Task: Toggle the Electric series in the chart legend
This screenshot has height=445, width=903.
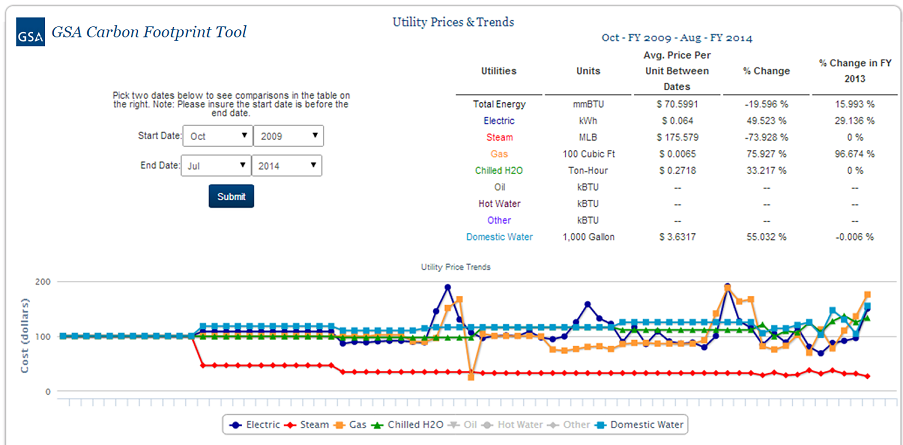Action: [254, 425]
